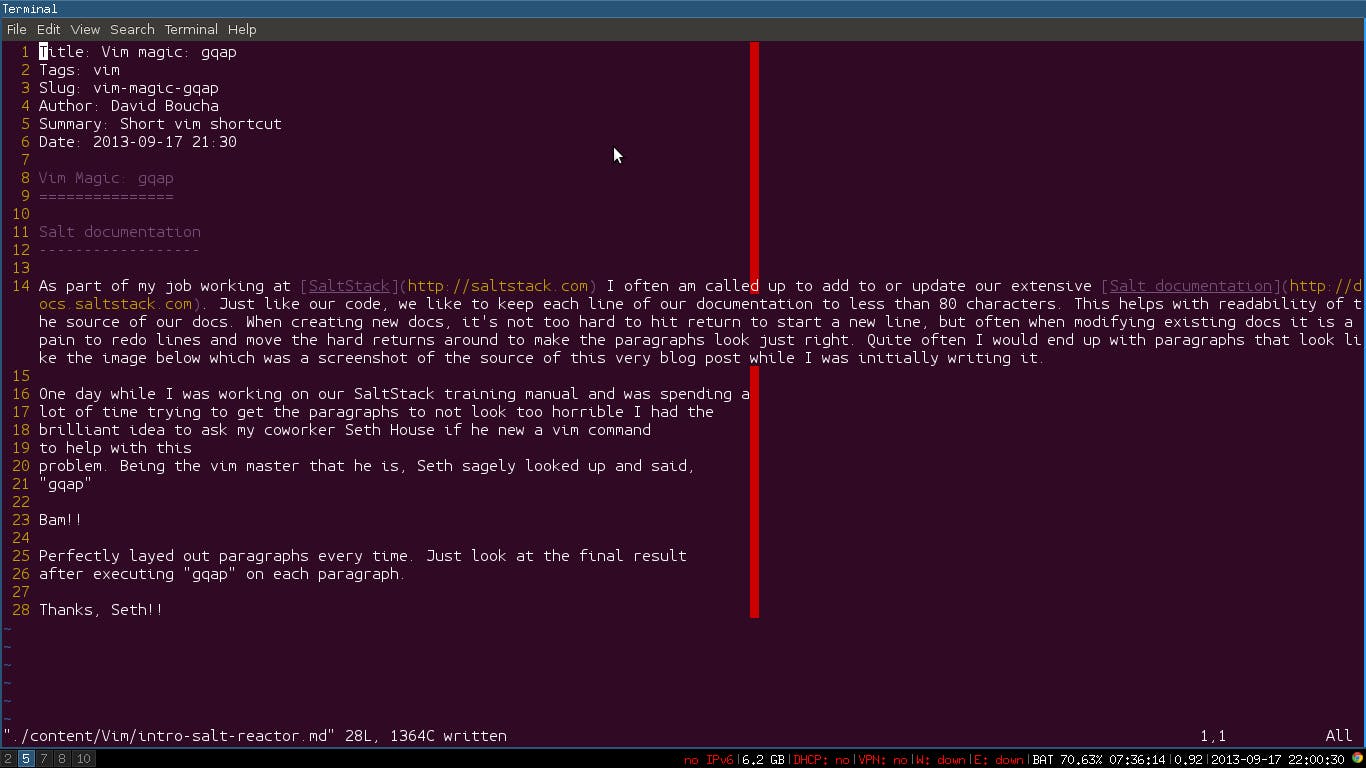Click the '6.2 GB' disk status entry
1366x768 pixels.
(x=763, y=760)
